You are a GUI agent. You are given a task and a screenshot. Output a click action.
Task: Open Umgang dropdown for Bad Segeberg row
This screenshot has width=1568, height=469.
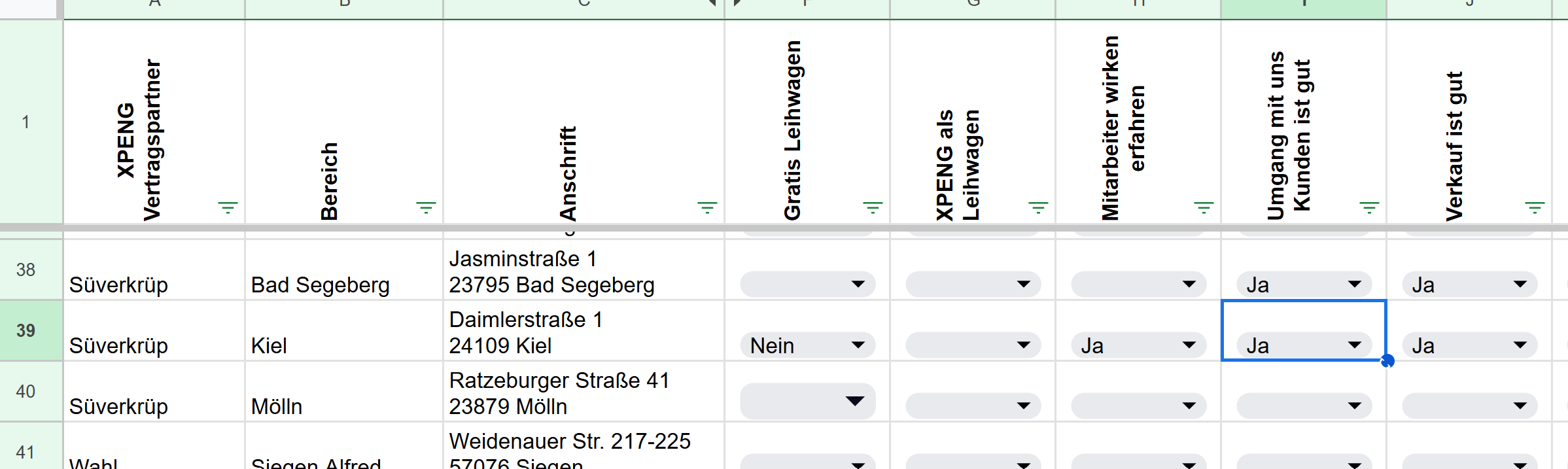pyautogui.click(x=1354, y=285)
